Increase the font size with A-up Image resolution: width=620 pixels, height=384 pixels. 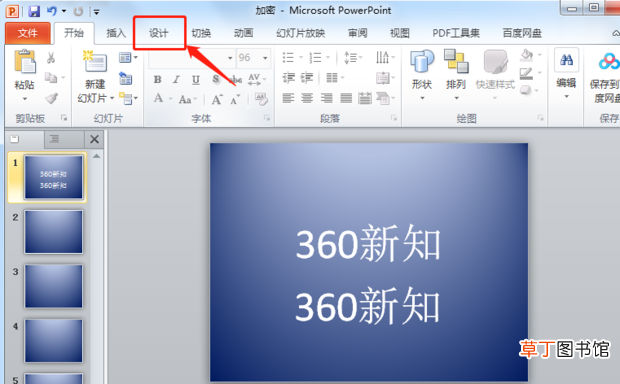217,99
